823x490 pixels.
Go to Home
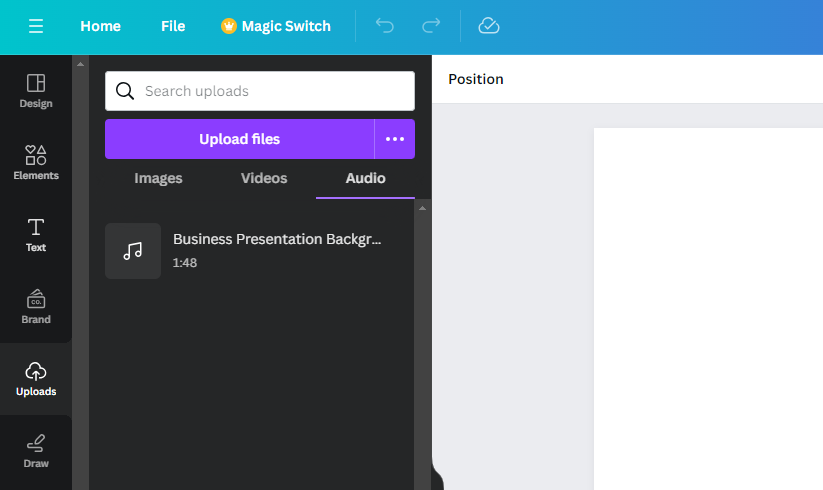(100, 26)
